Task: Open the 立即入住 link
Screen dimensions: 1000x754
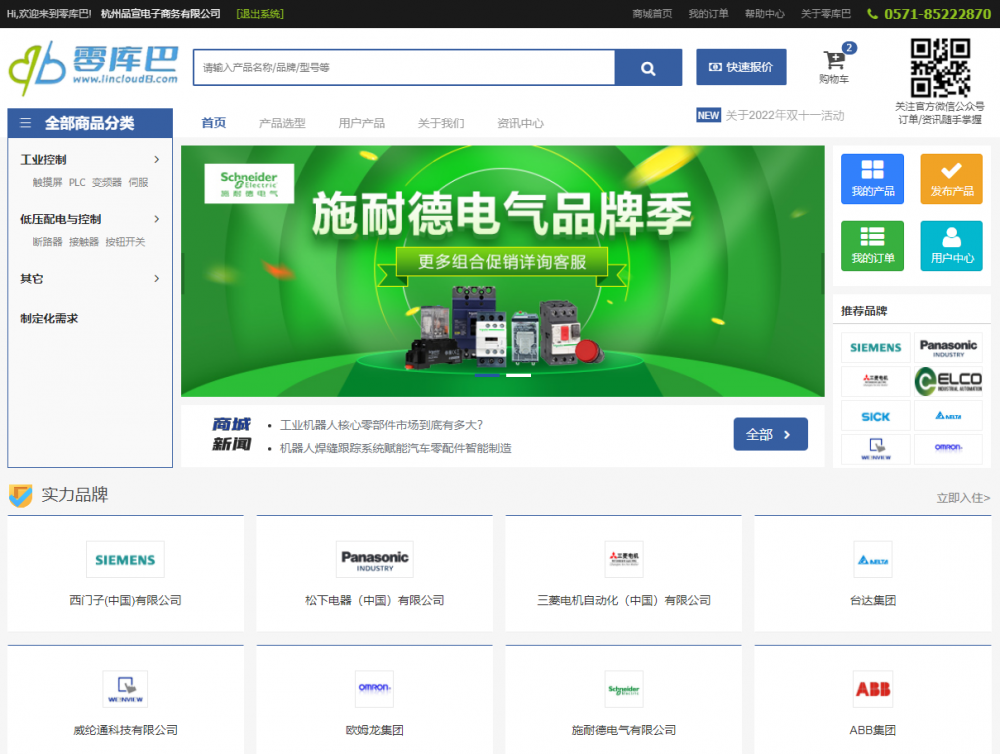Action: point(962,497)
